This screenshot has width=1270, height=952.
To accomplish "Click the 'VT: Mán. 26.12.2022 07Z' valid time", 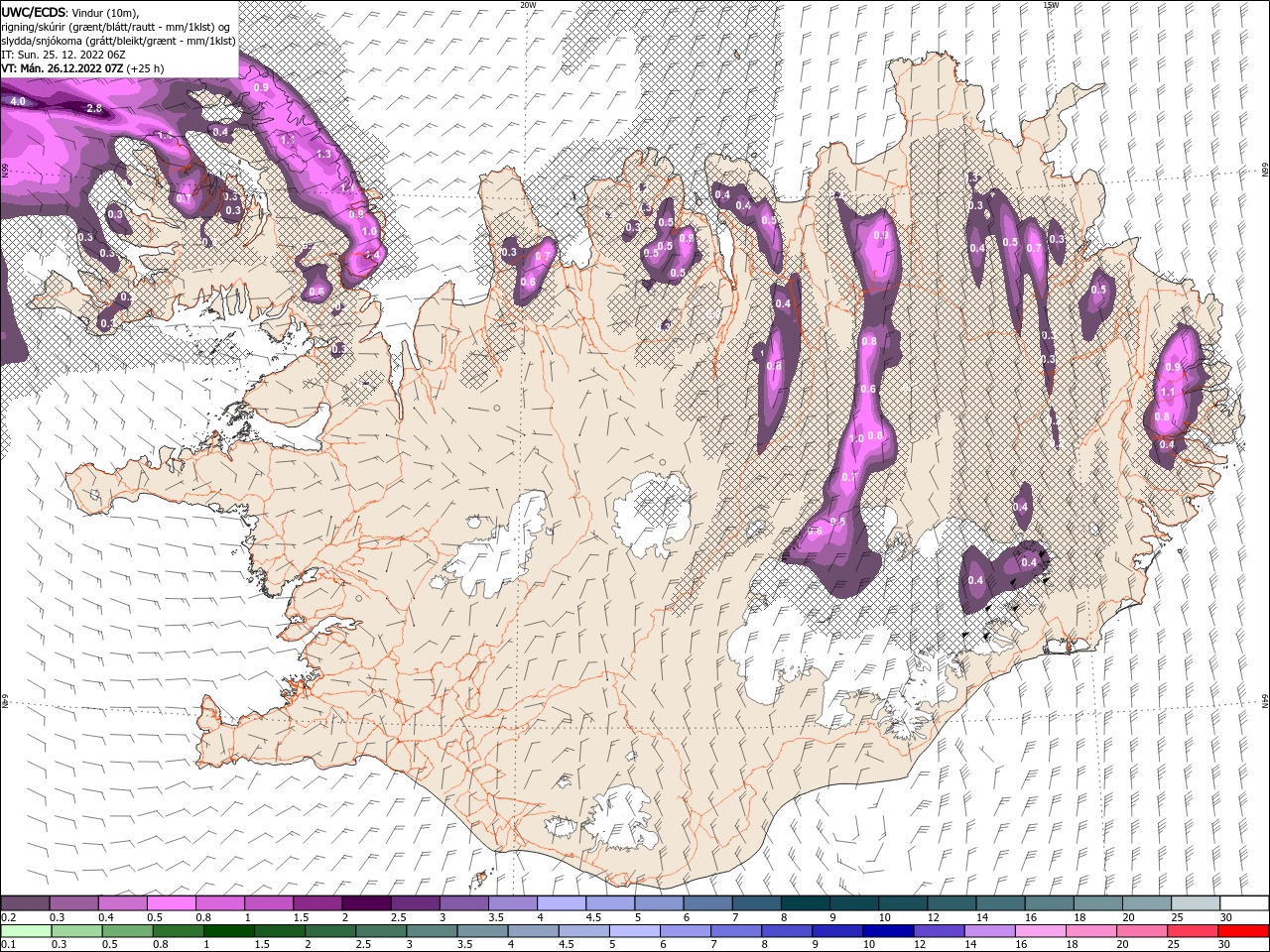I will point(63,68).
